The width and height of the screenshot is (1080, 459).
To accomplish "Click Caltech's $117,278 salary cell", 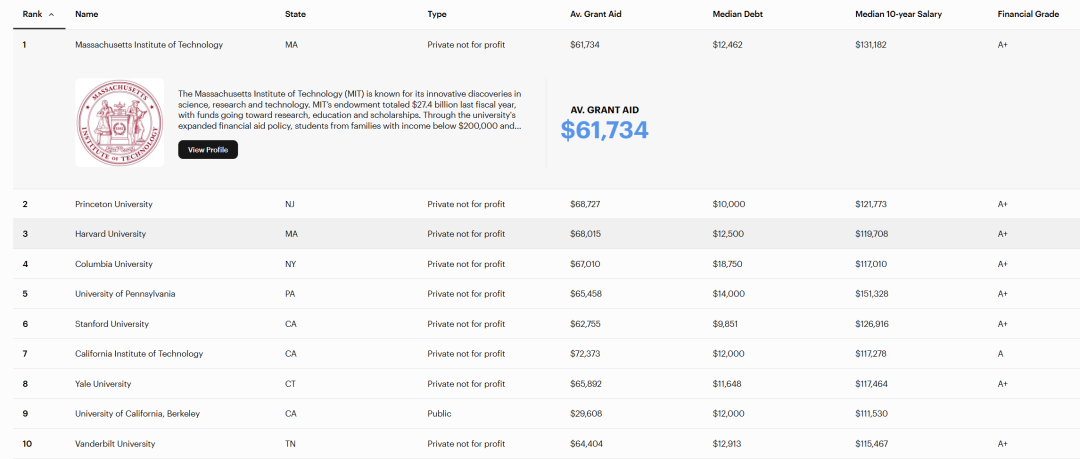I will [871, 354].
